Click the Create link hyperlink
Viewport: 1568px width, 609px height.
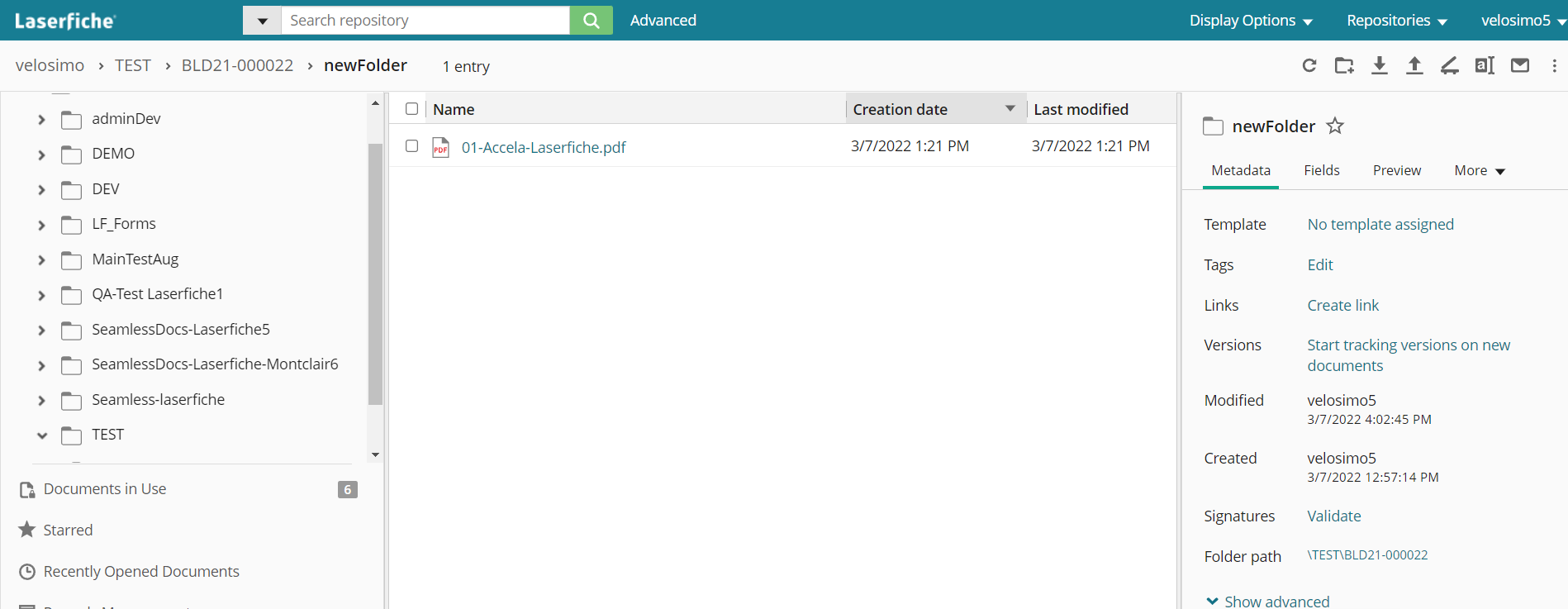point(1342,305)
